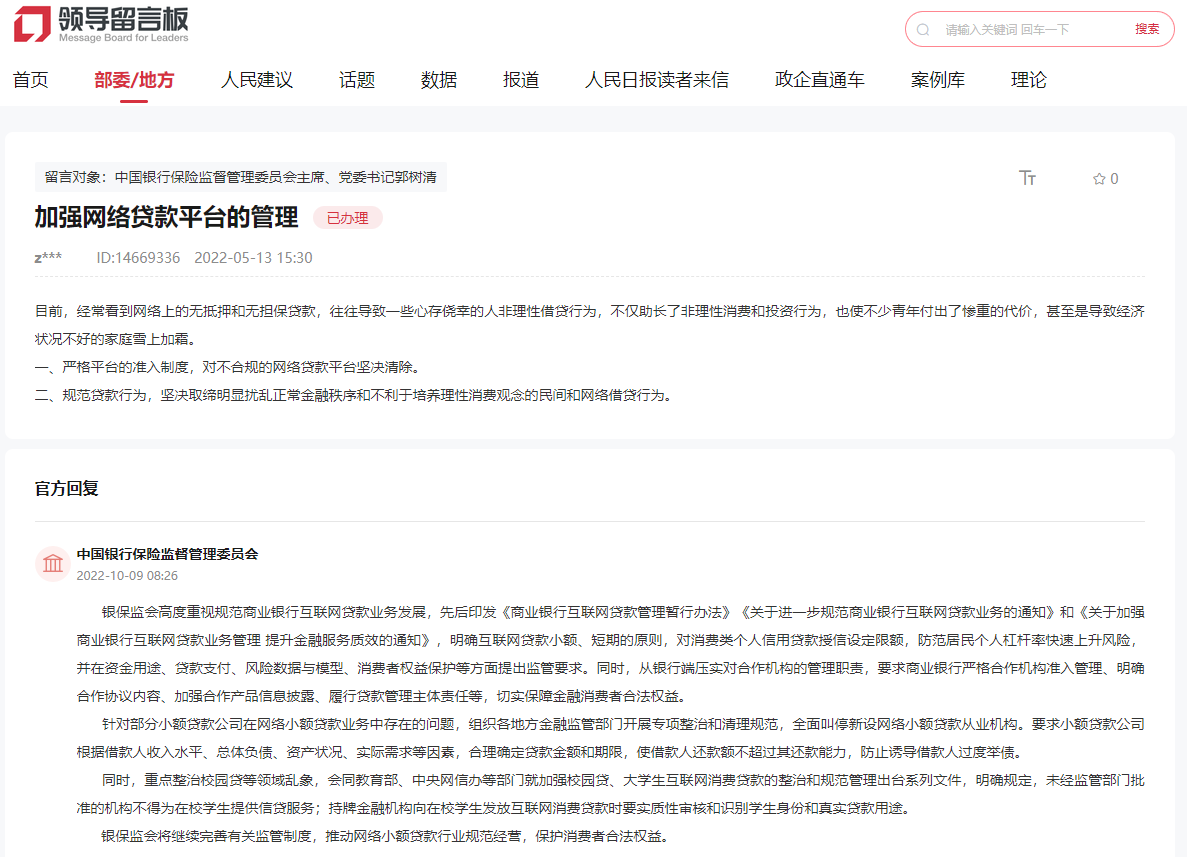Viewport: 1187px width, 857px height.
Task: Click the post title 加强网络贷款平台的管理
Action: (167, 217)
